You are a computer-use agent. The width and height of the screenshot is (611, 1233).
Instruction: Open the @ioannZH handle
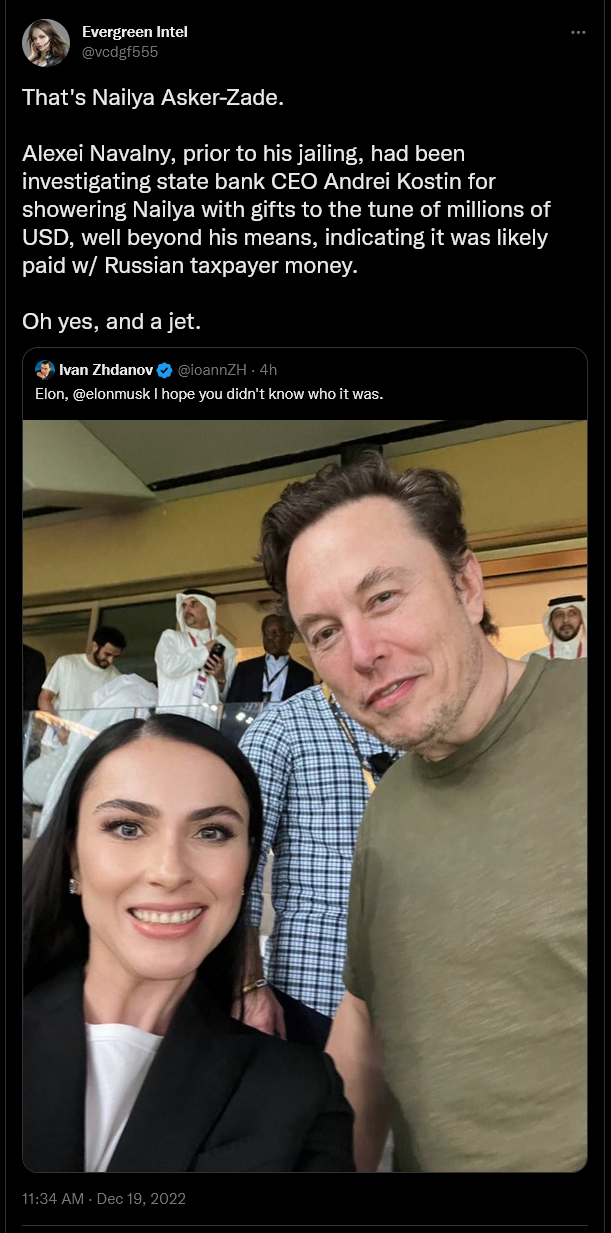(x=212, y=369)
